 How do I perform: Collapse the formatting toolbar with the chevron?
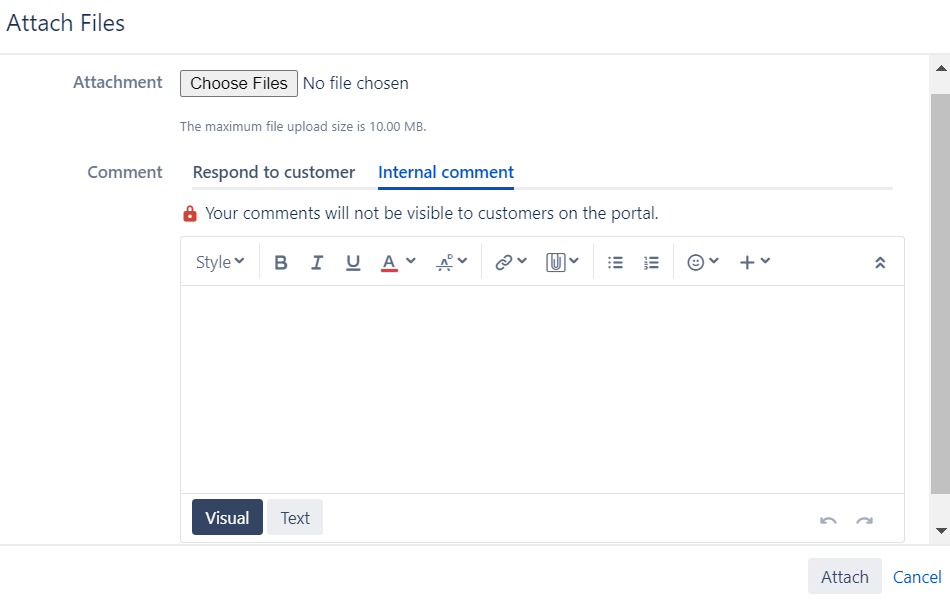[880, 261]
